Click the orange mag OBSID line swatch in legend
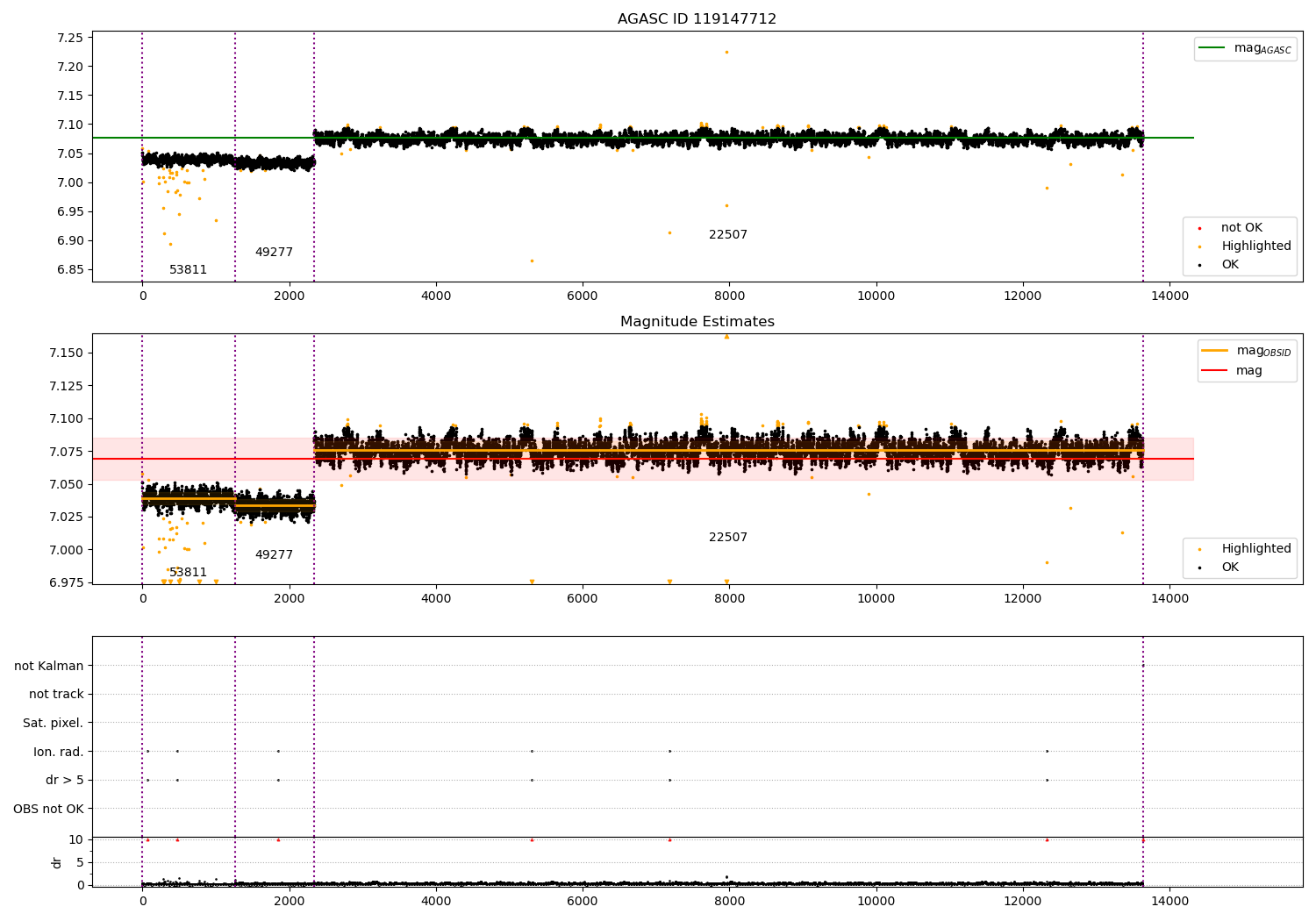Image resolution: width=1316 pixels, height=921 pixels. (x=1215, y=351)
